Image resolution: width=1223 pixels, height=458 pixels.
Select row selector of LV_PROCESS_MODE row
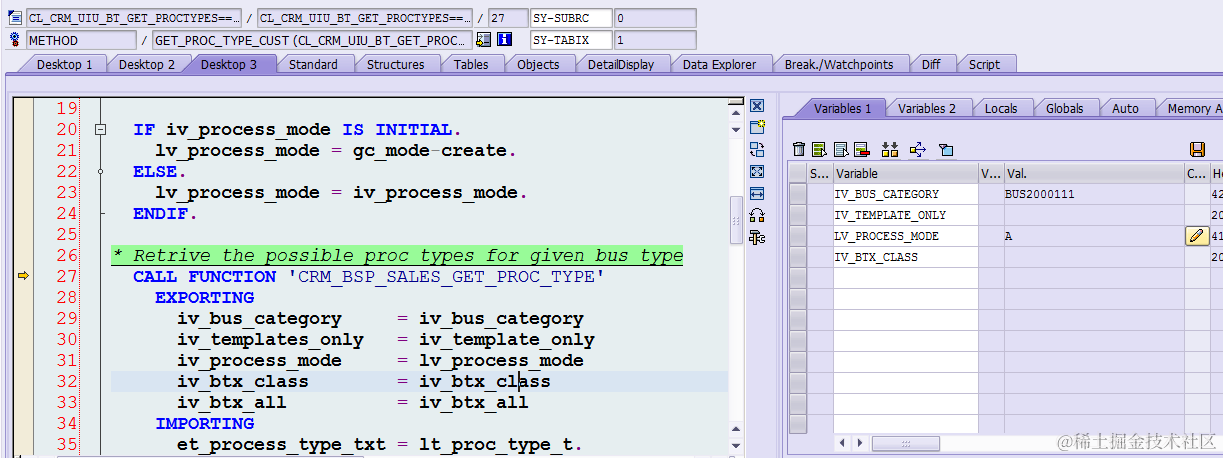[797, 236]
